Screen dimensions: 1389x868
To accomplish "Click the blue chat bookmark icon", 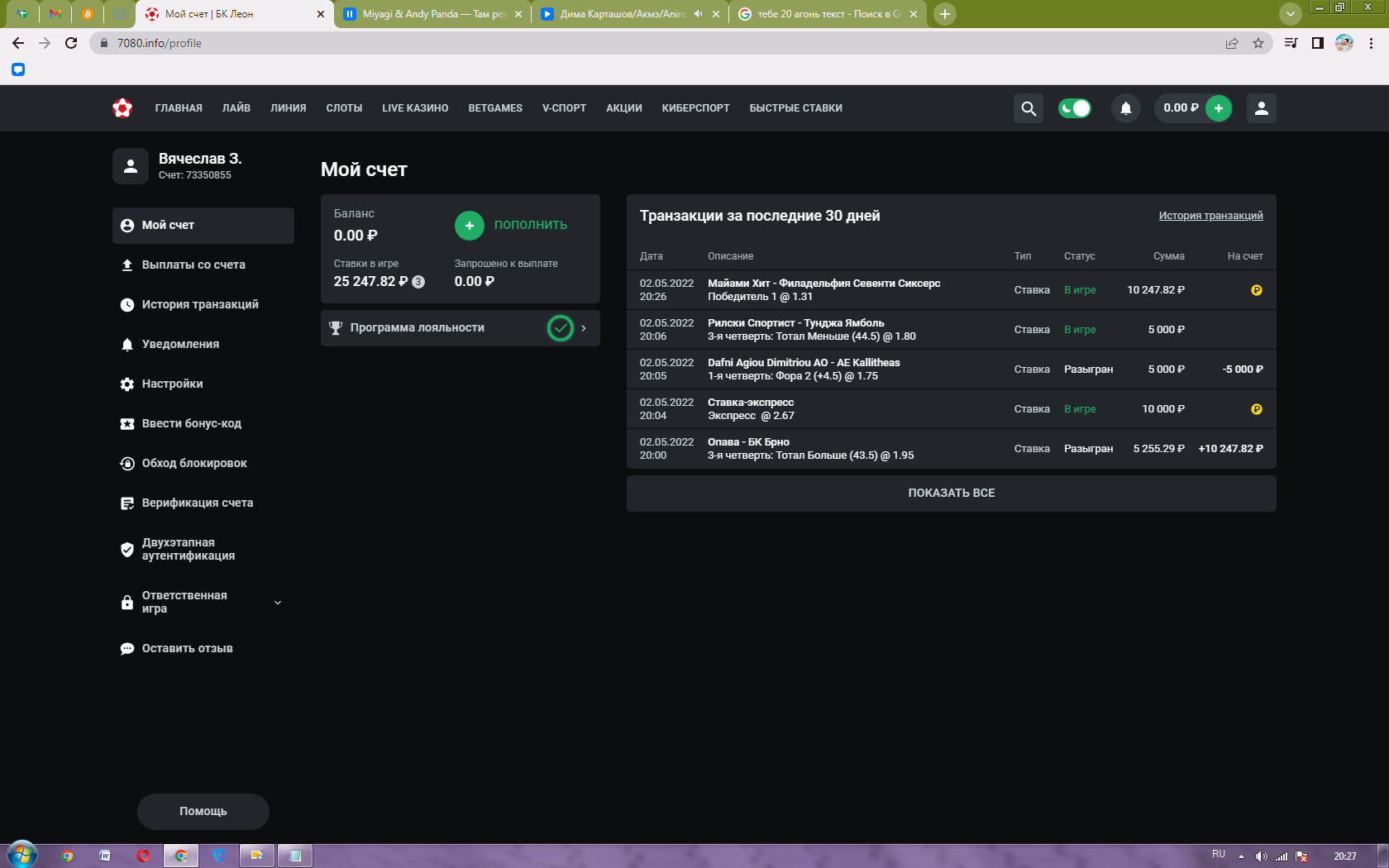I will click(18, 69).
